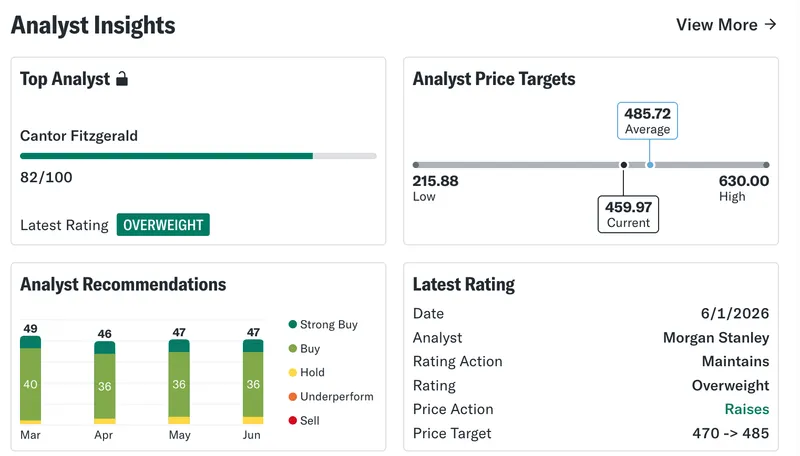Open the View More link

pyautogui.click(x=726, y=24)
